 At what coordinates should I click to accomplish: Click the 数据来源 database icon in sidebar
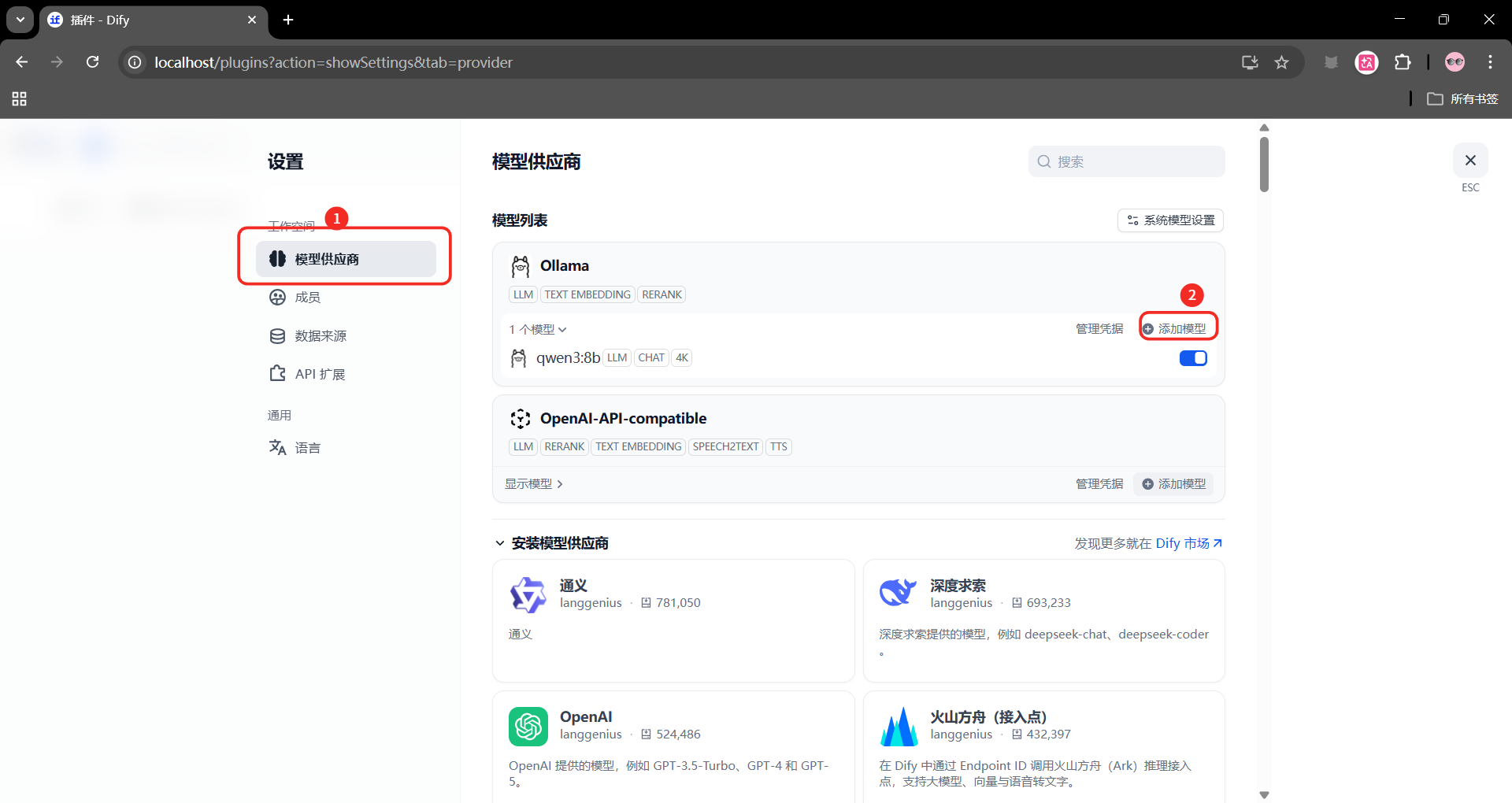[277, 336]
